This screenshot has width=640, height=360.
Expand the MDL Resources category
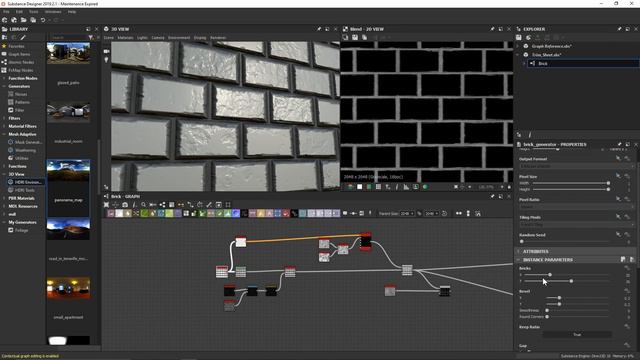pyautogui.click(x=4, y=206)
